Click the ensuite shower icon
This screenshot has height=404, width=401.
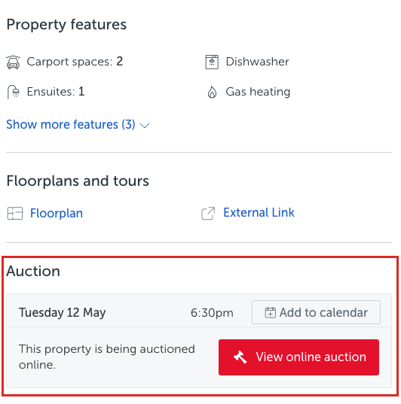click(x=13, y=92)
